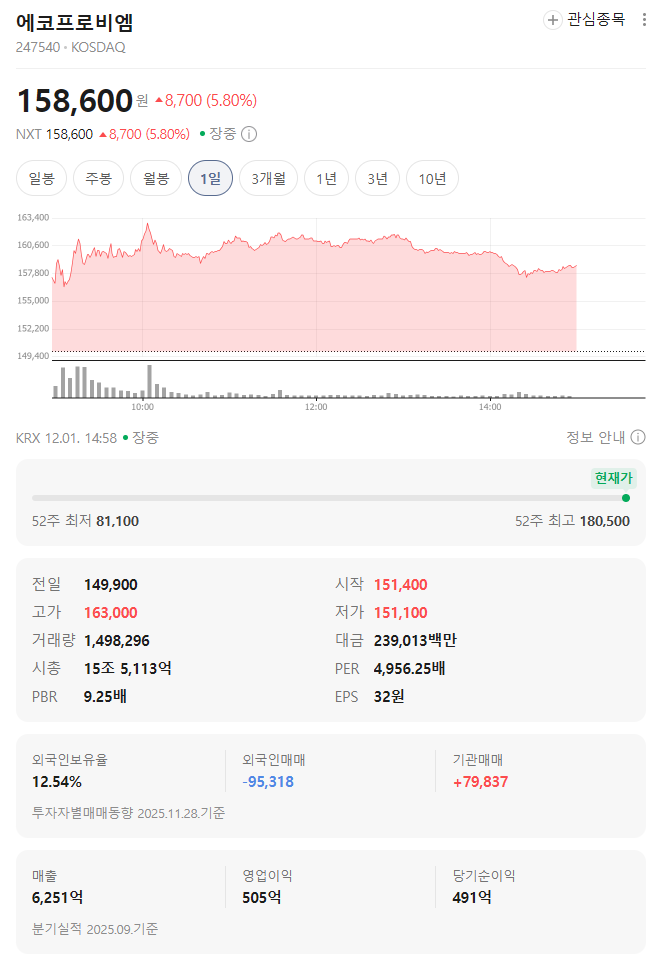
Task: Switch chart to 1년 range
Action: pyautogui.click(x=326, y=178)
